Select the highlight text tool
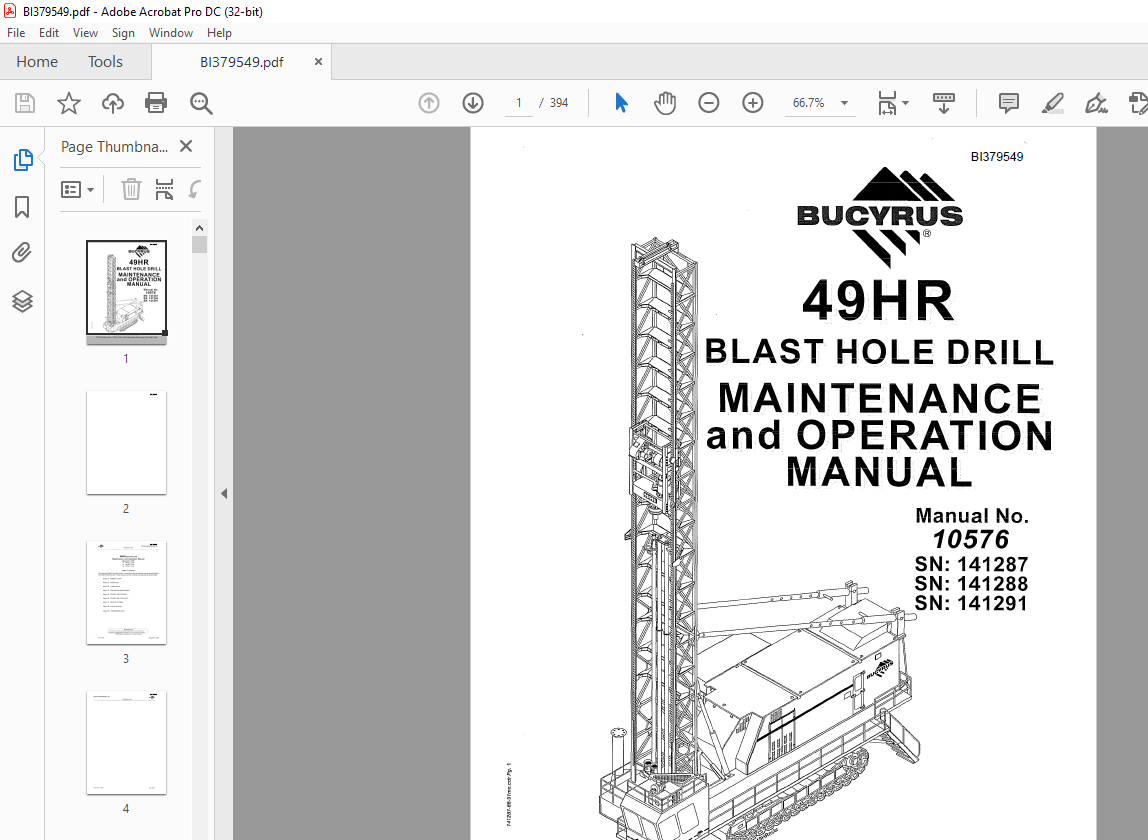This screenshot has height=840, width=1148. 1052,103
